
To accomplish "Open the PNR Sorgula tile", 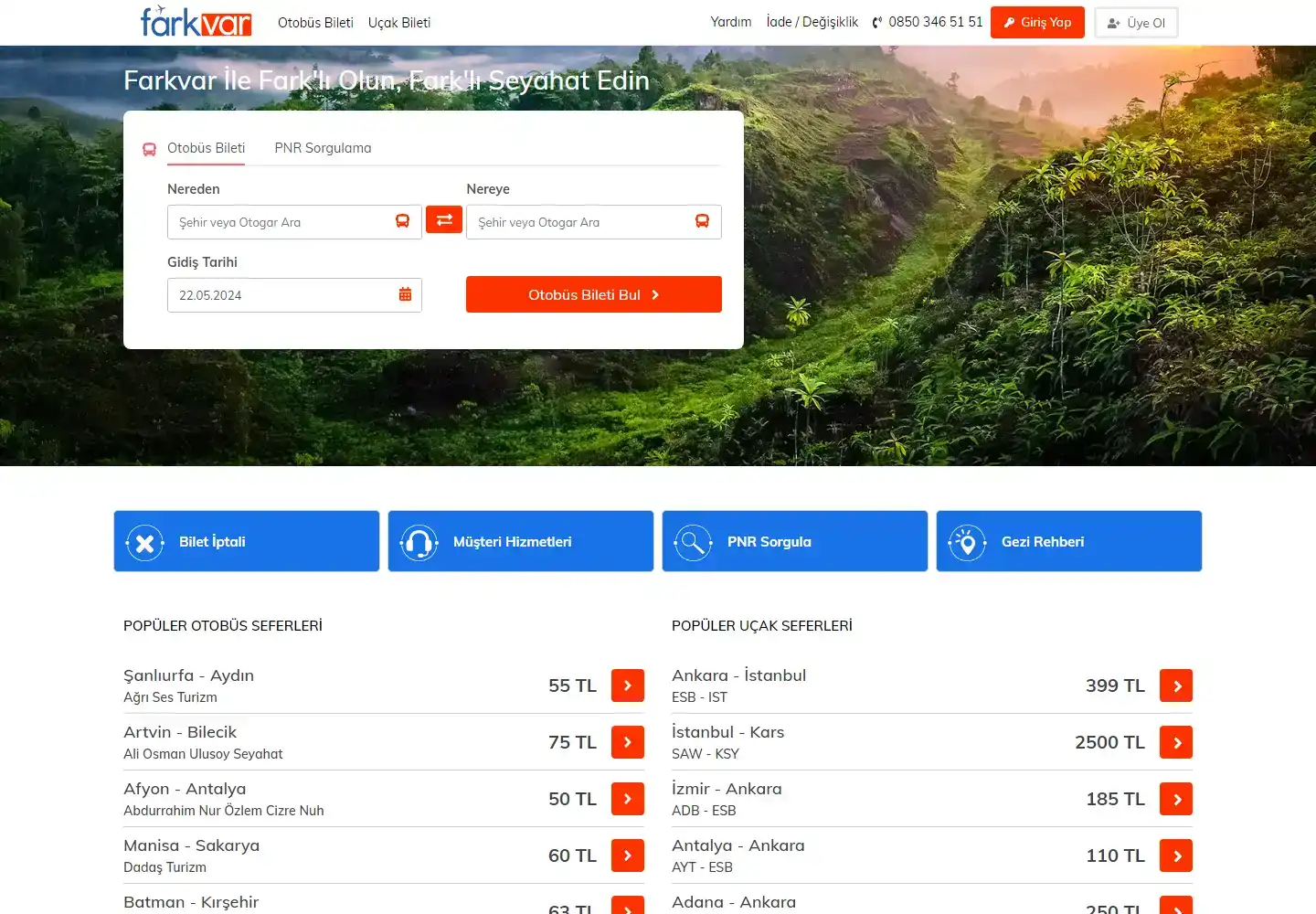I will point(795,541).
